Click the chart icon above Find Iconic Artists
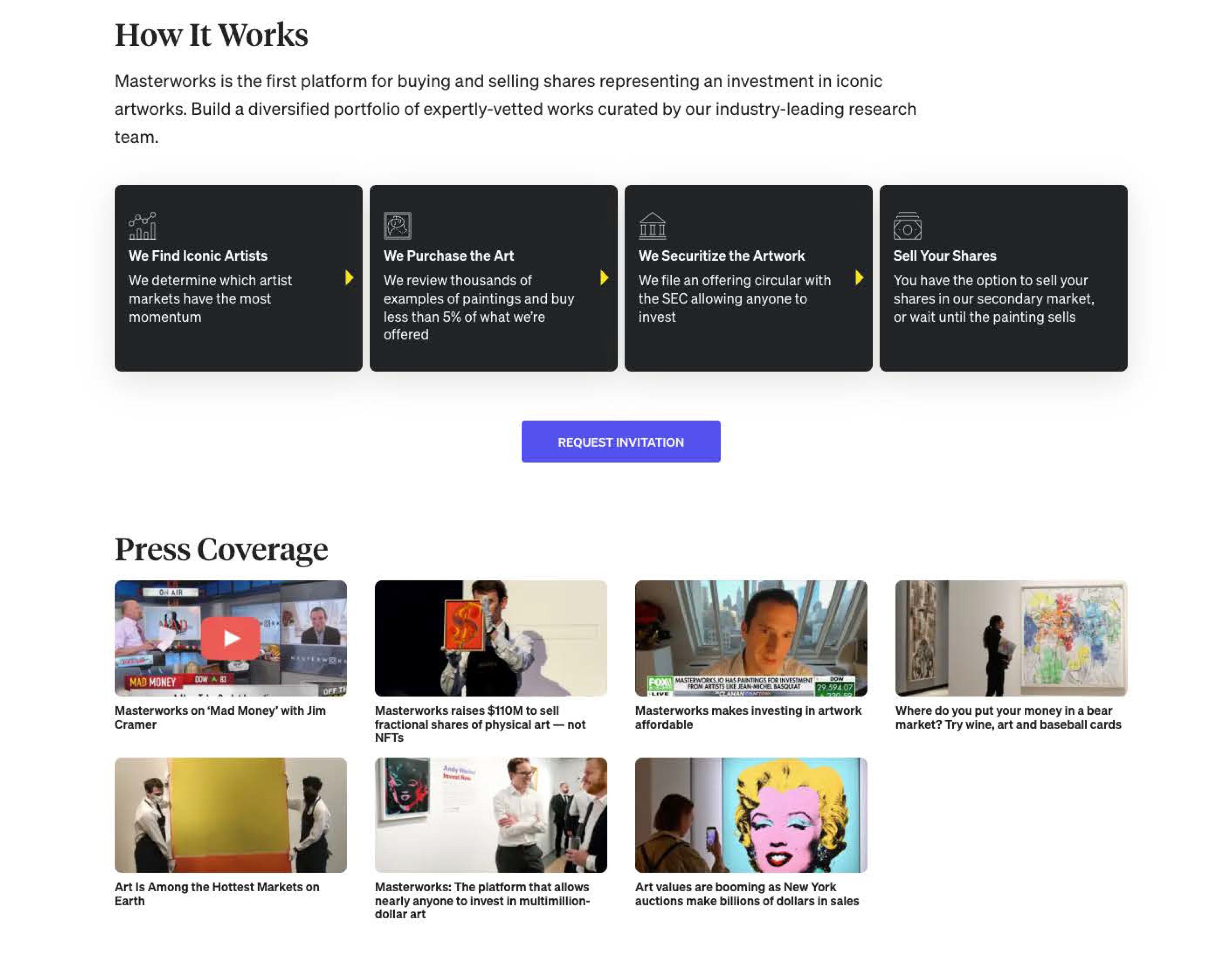 (142, 226)
